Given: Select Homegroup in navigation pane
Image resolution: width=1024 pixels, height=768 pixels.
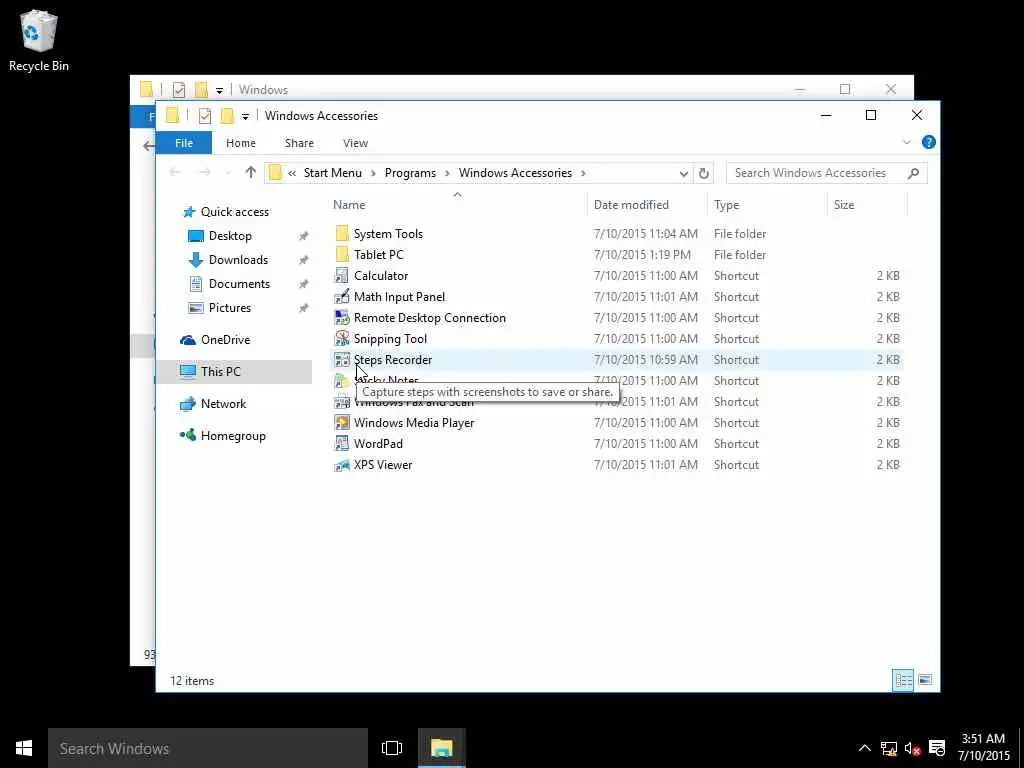Looking at the screenshot, I should pyautogui.click(x=233, y=436).
